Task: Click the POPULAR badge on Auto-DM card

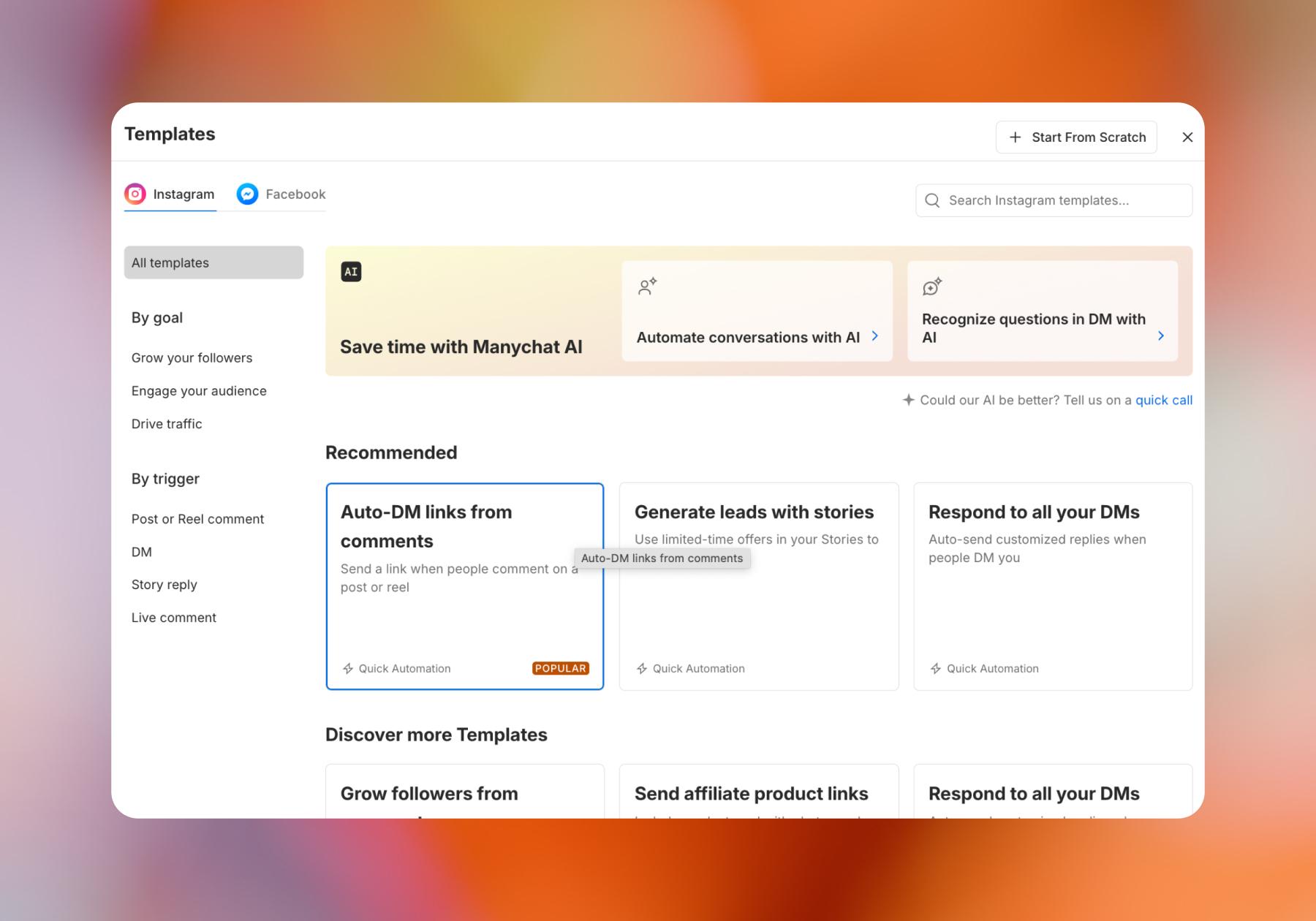Action: coord(561,669)
